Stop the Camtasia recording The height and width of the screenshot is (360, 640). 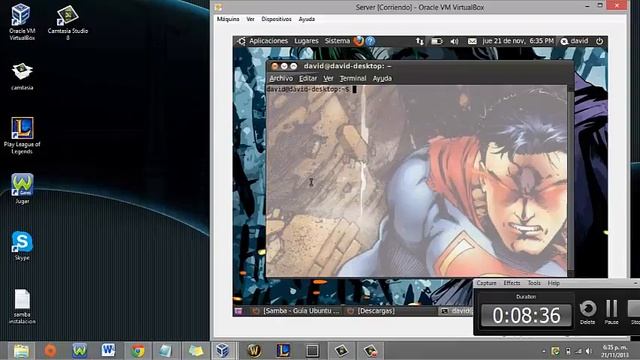634,312
